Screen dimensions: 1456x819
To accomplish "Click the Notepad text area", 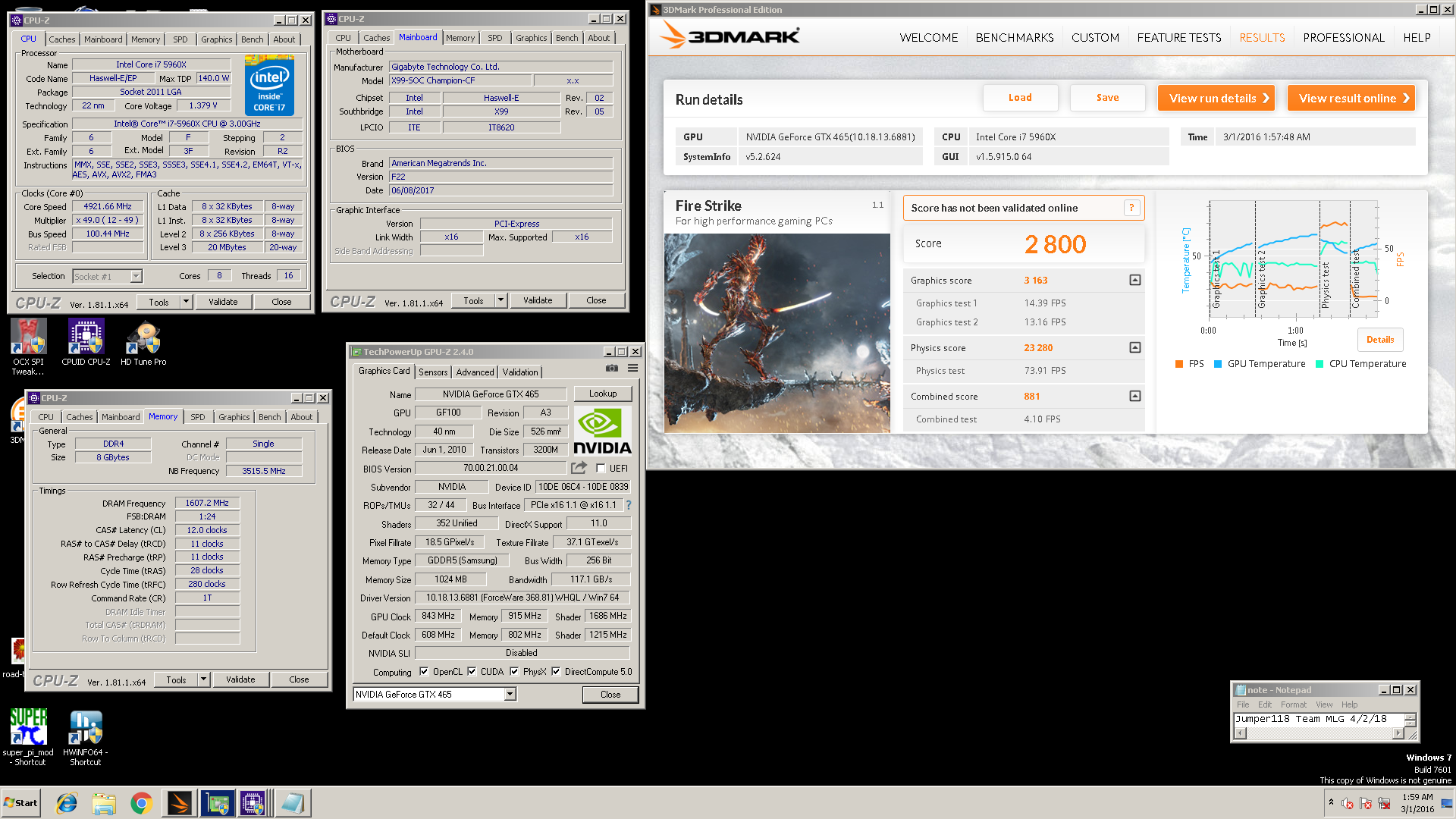I will (x=1318, y=720).
